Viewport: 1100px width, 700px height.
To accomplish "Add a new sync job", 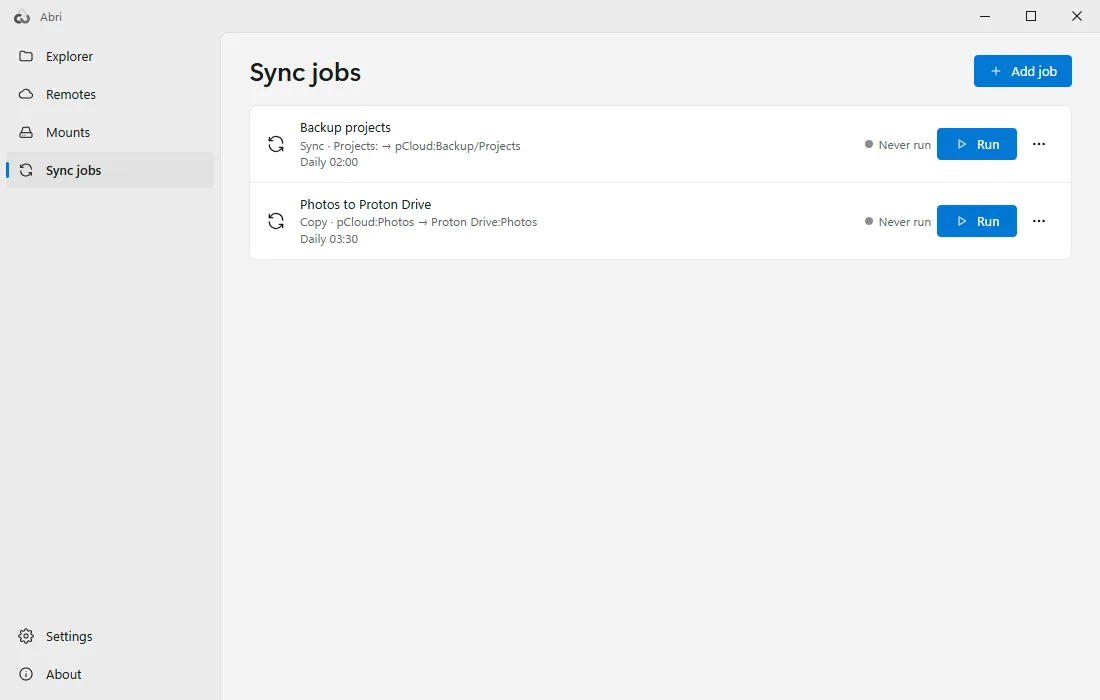I will pyautogui.click(x=1022, y=71).
